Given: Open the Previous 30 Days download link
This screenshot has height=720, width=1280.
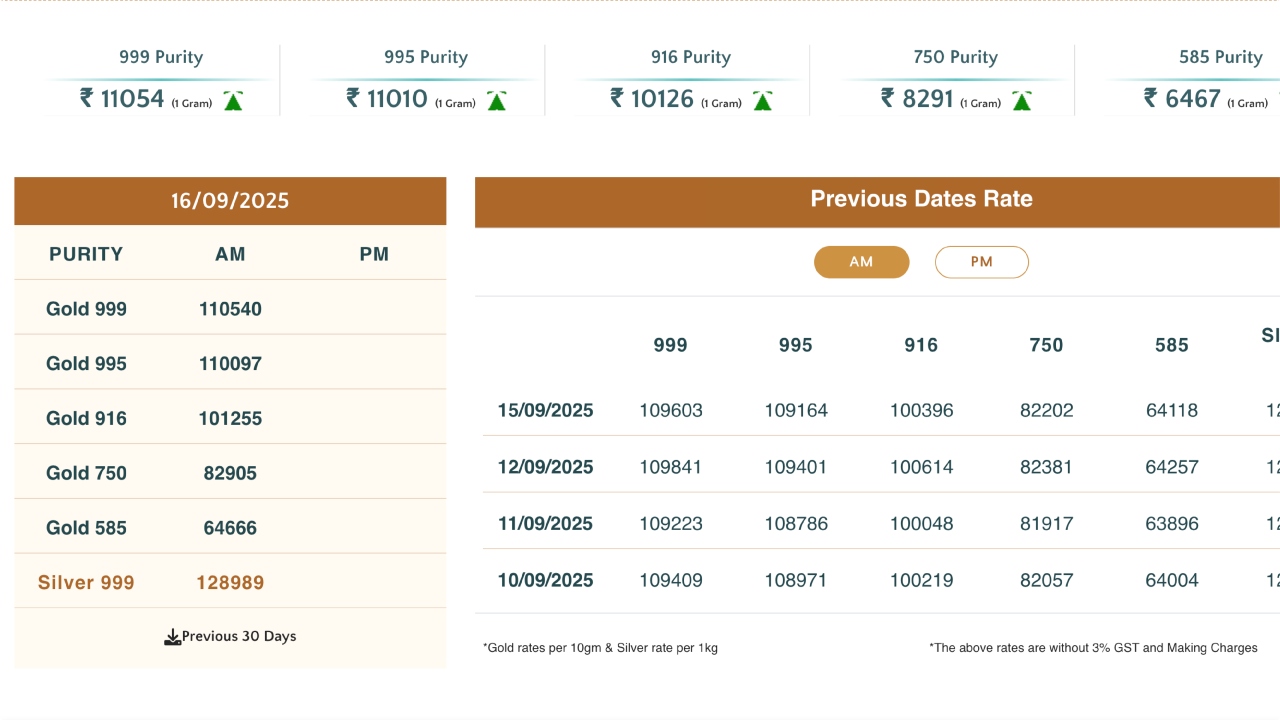Looking at the screenshot, I should [x=239, y=637].
